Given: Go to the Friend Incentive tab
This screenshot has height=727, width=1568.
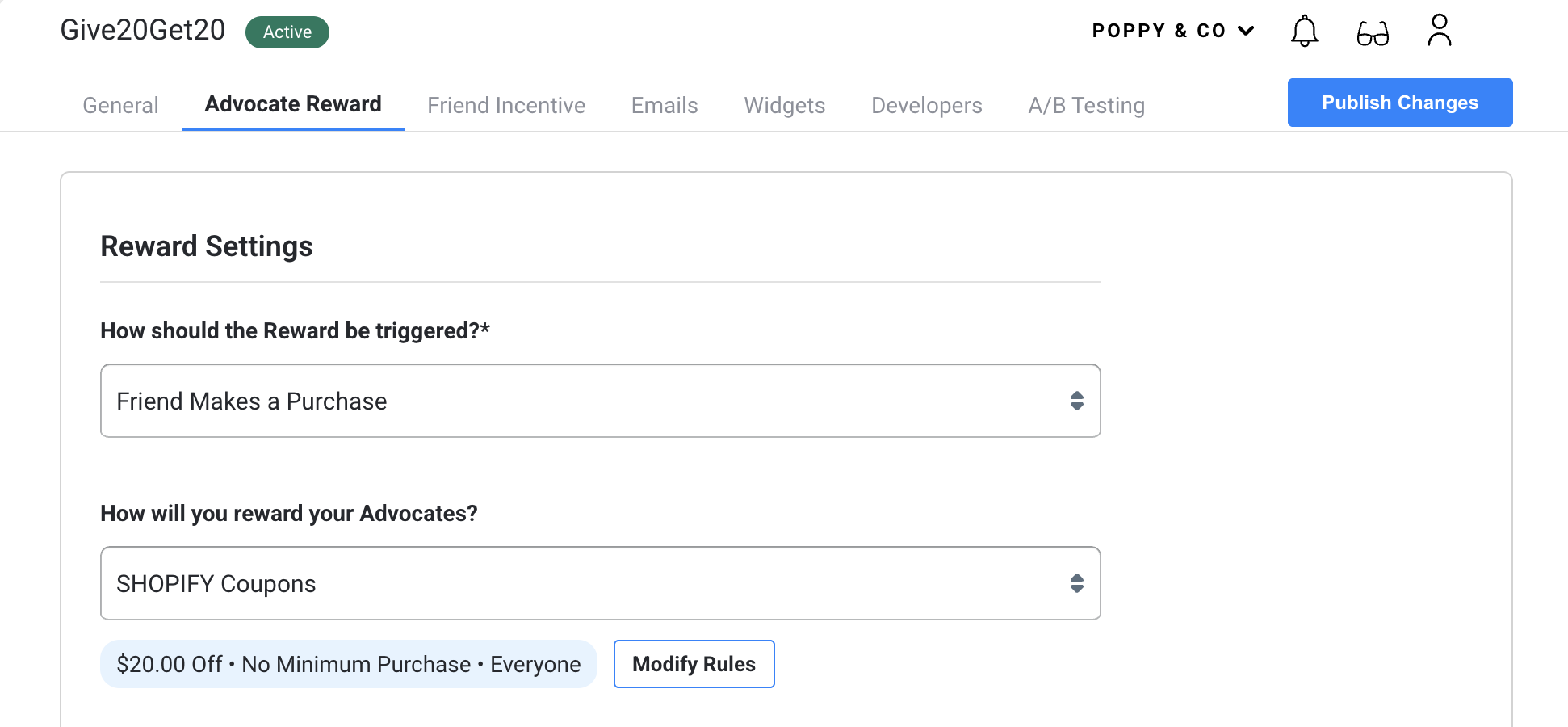Looking at the screenshot, I should 506,105.
